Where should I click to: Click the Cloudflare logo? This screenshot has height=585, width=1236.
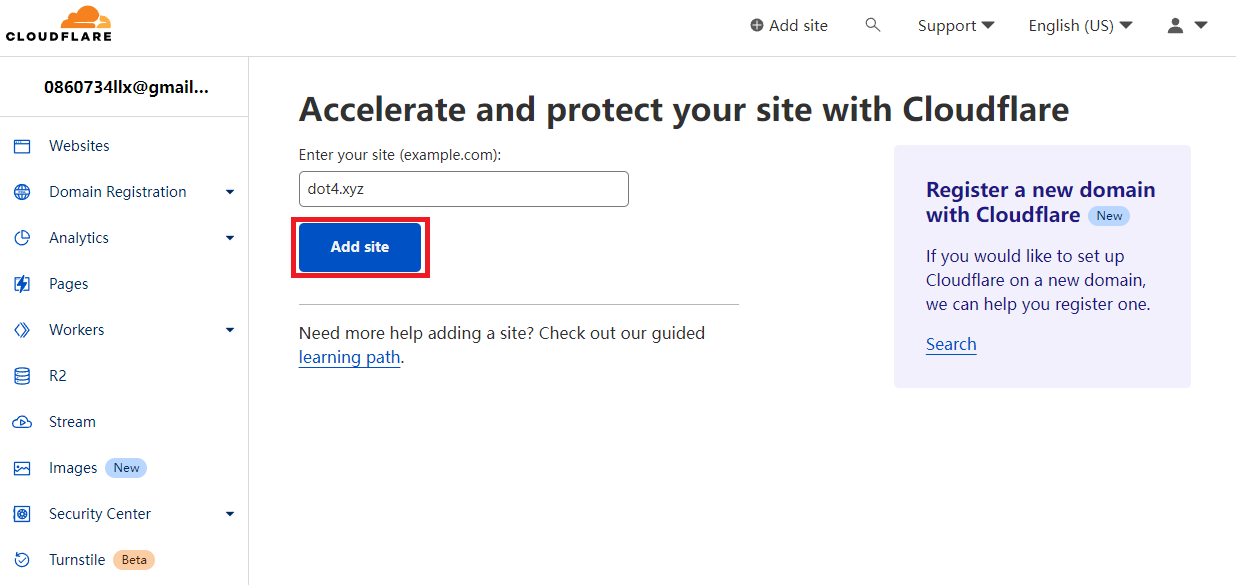59,24
